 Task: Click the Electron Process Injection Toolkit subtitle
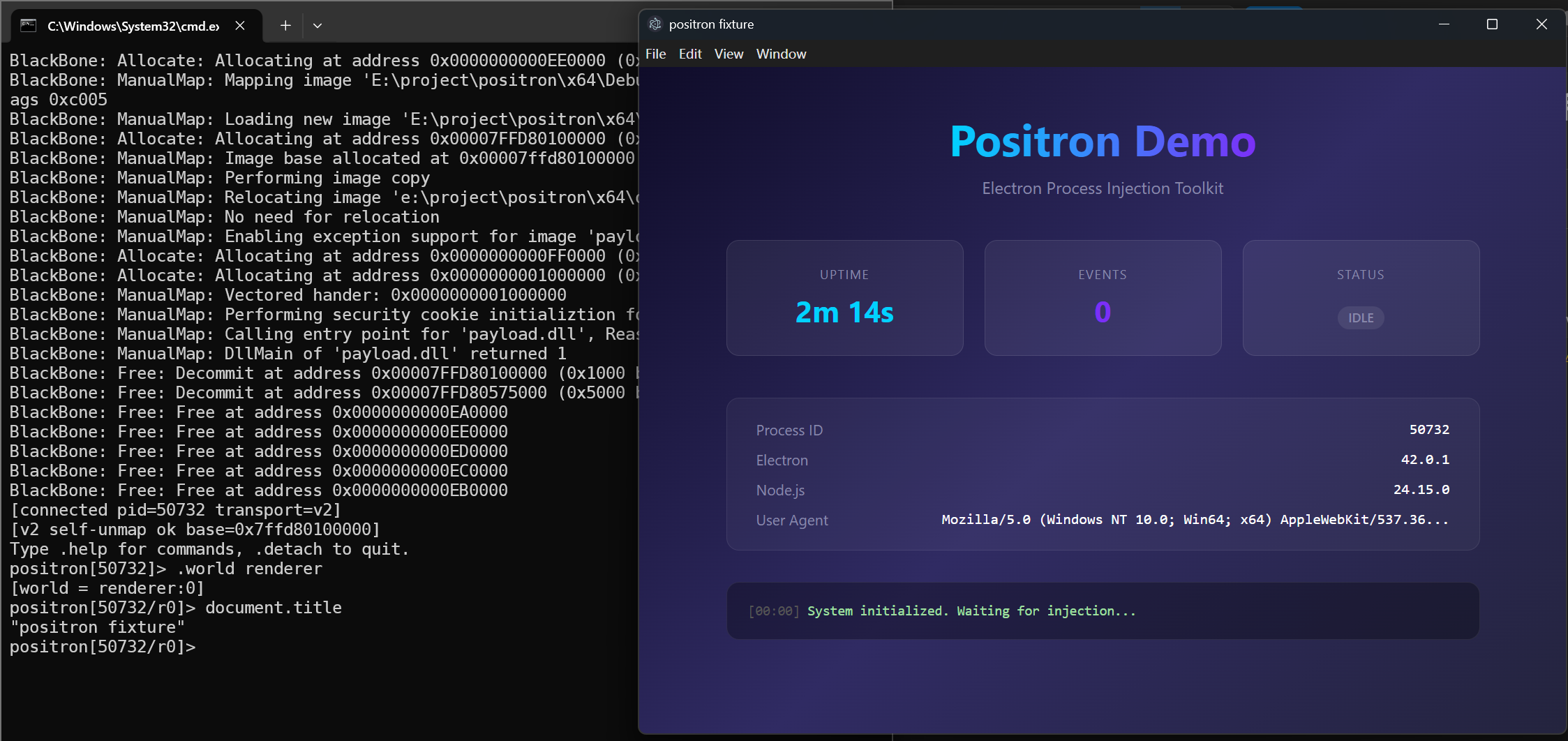tap(1103, 188)
